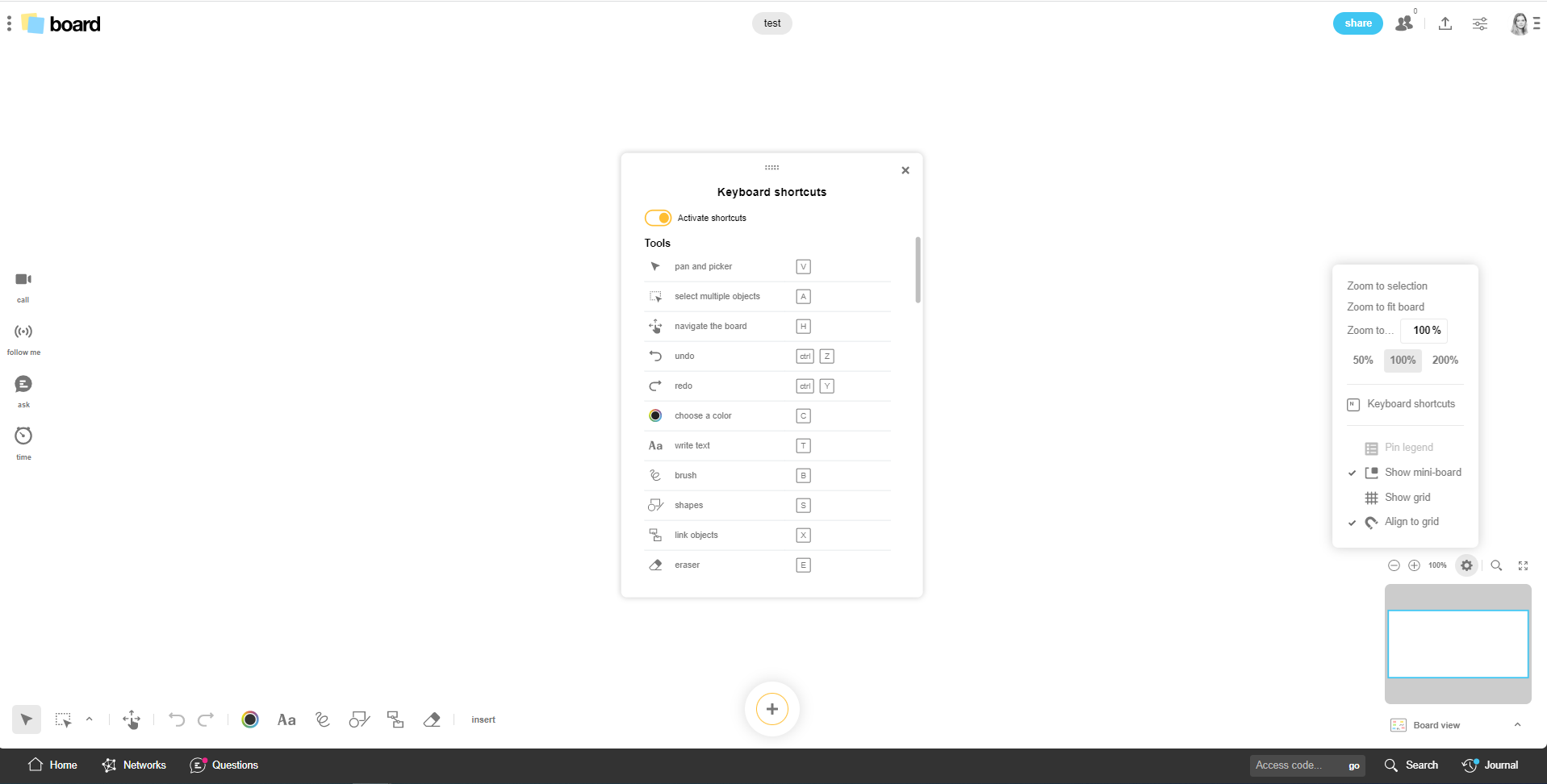Click the follow me icon
This screenshot has width=1547, height=784.
(x=23, y=332)
